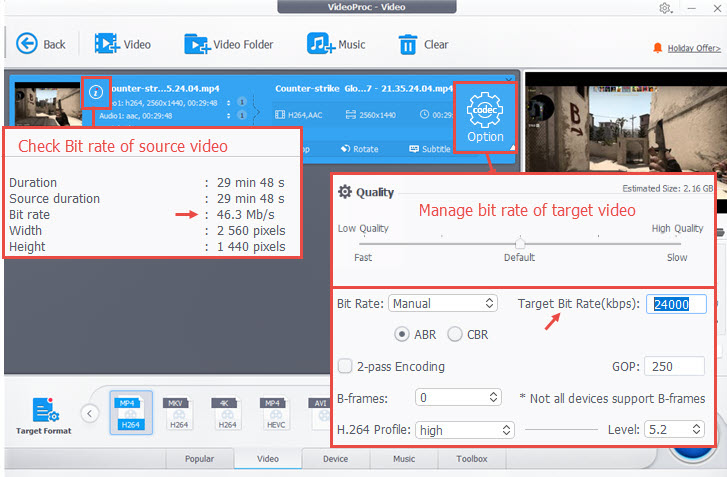Switch to the Popular tab
Image resolution: width=727 pixels, height=477 pixels.
click(x=200, y=458)
